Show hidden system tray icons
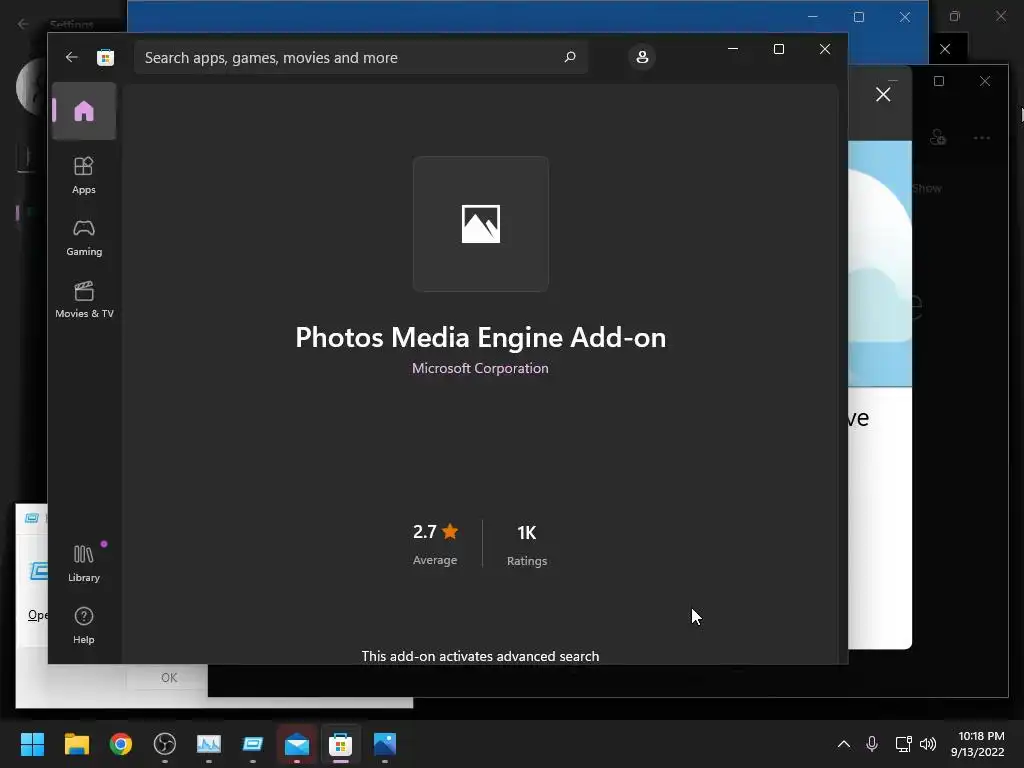 pos(844,744)
